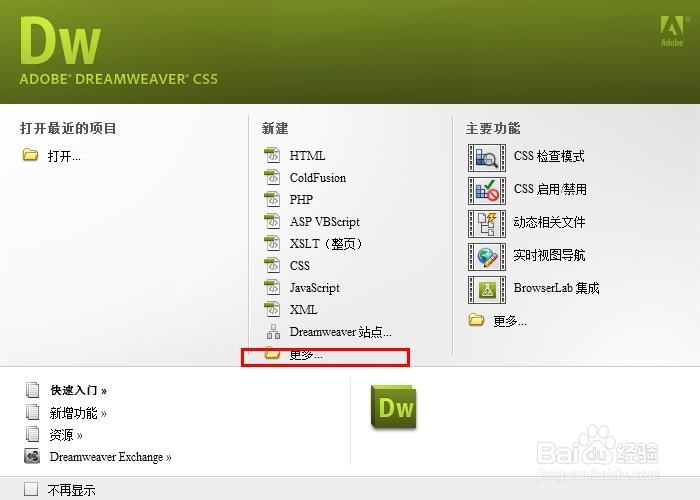Viewport: 700px width, 500px height.
Task: Open the BrowserLab integration flask icon
Action: 487,290
